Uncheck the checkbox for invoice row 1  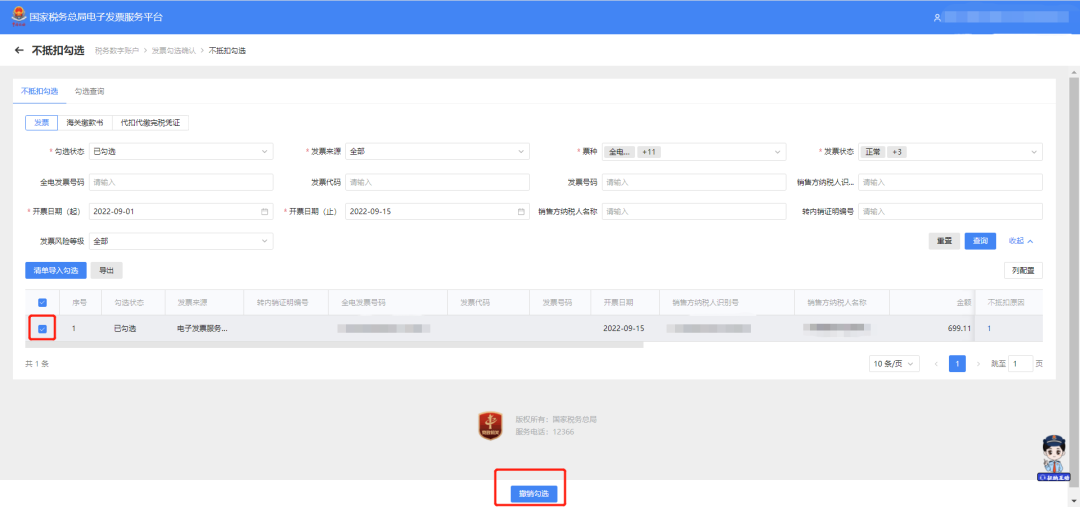(x=42, y=328)
